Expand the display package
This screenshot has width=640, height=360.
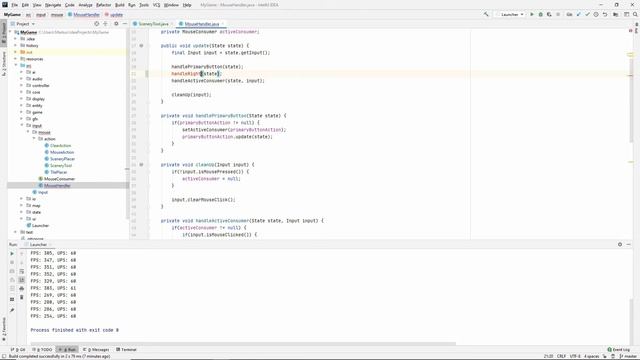point(22,99)
